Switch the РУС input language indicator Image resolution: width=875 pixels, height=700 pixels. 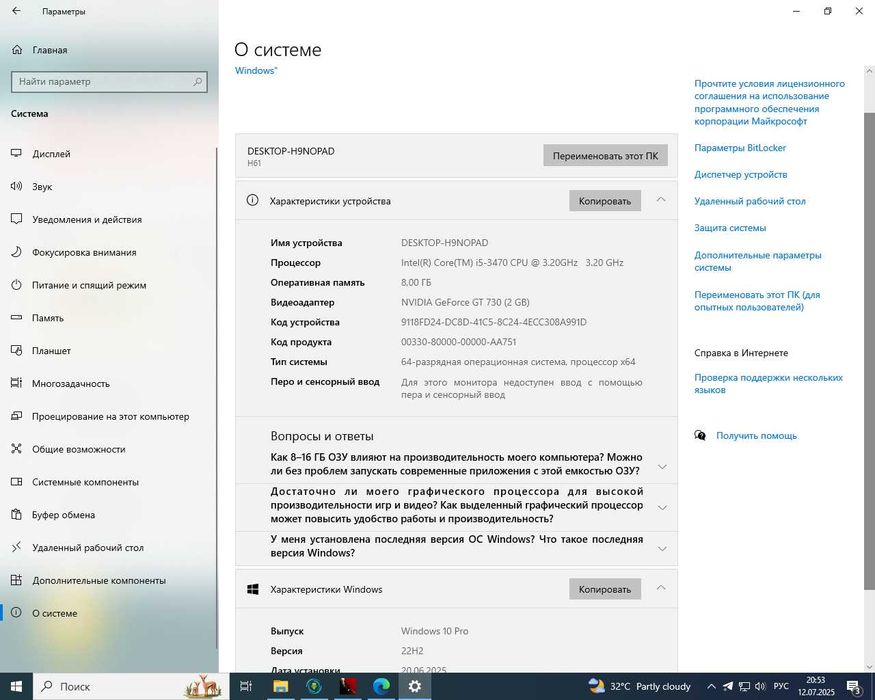pyautogui.click(x=781, y=686)
